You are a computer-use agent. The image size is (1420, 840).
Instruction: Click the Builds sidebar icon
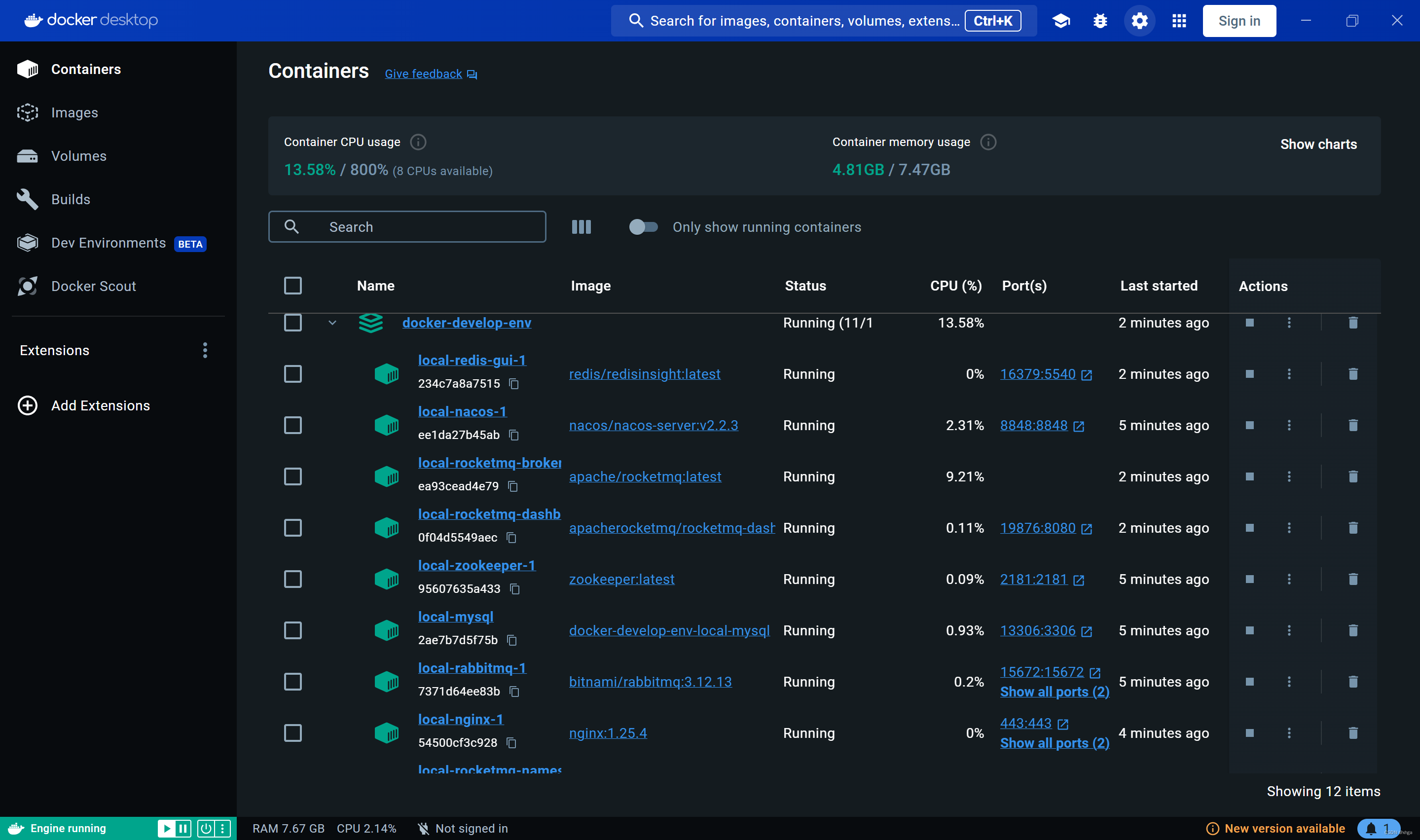pos(27,198)
